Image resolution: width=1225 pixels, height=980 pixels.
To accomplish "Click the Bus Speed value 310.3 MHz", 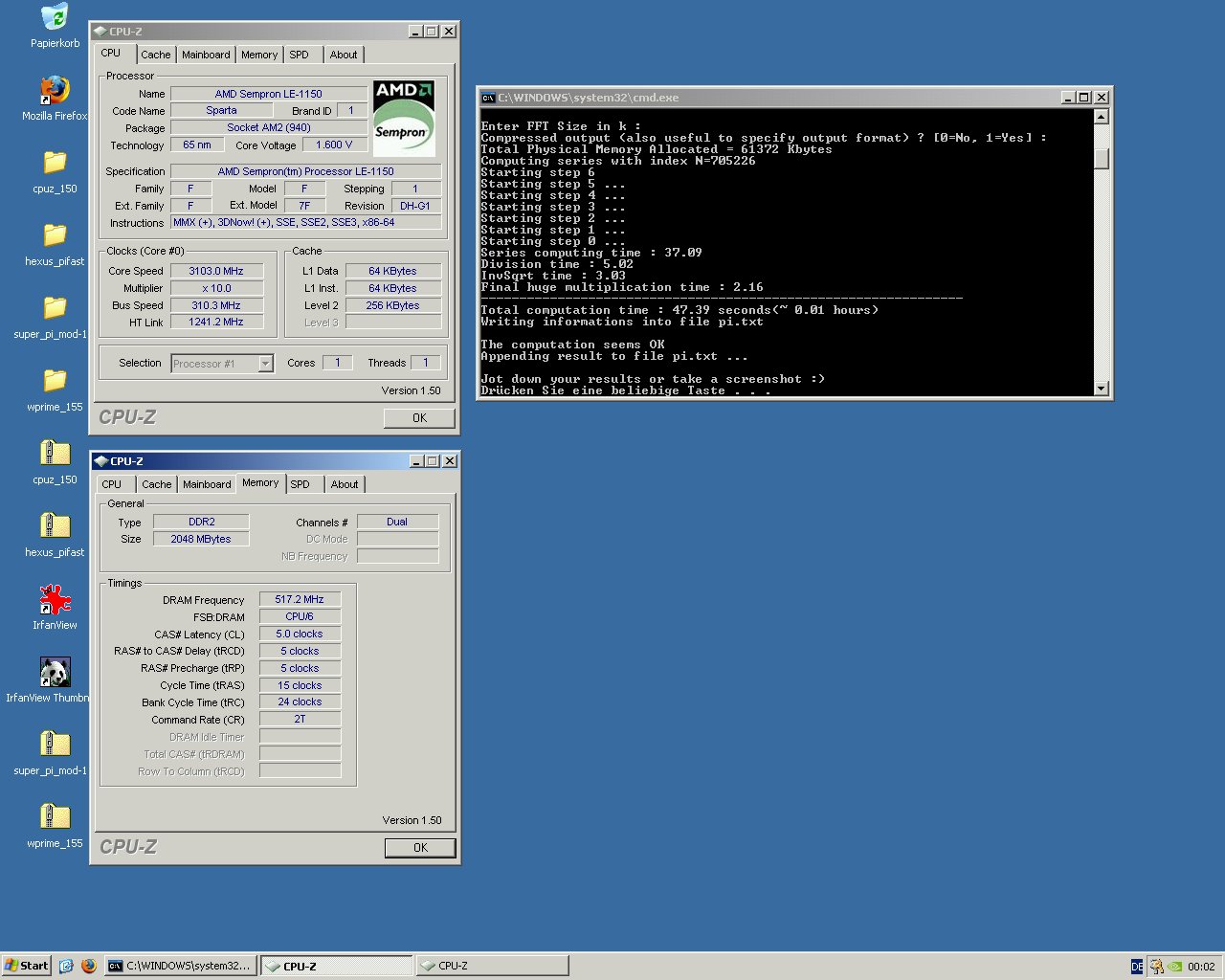I will [x=216, y=305].
